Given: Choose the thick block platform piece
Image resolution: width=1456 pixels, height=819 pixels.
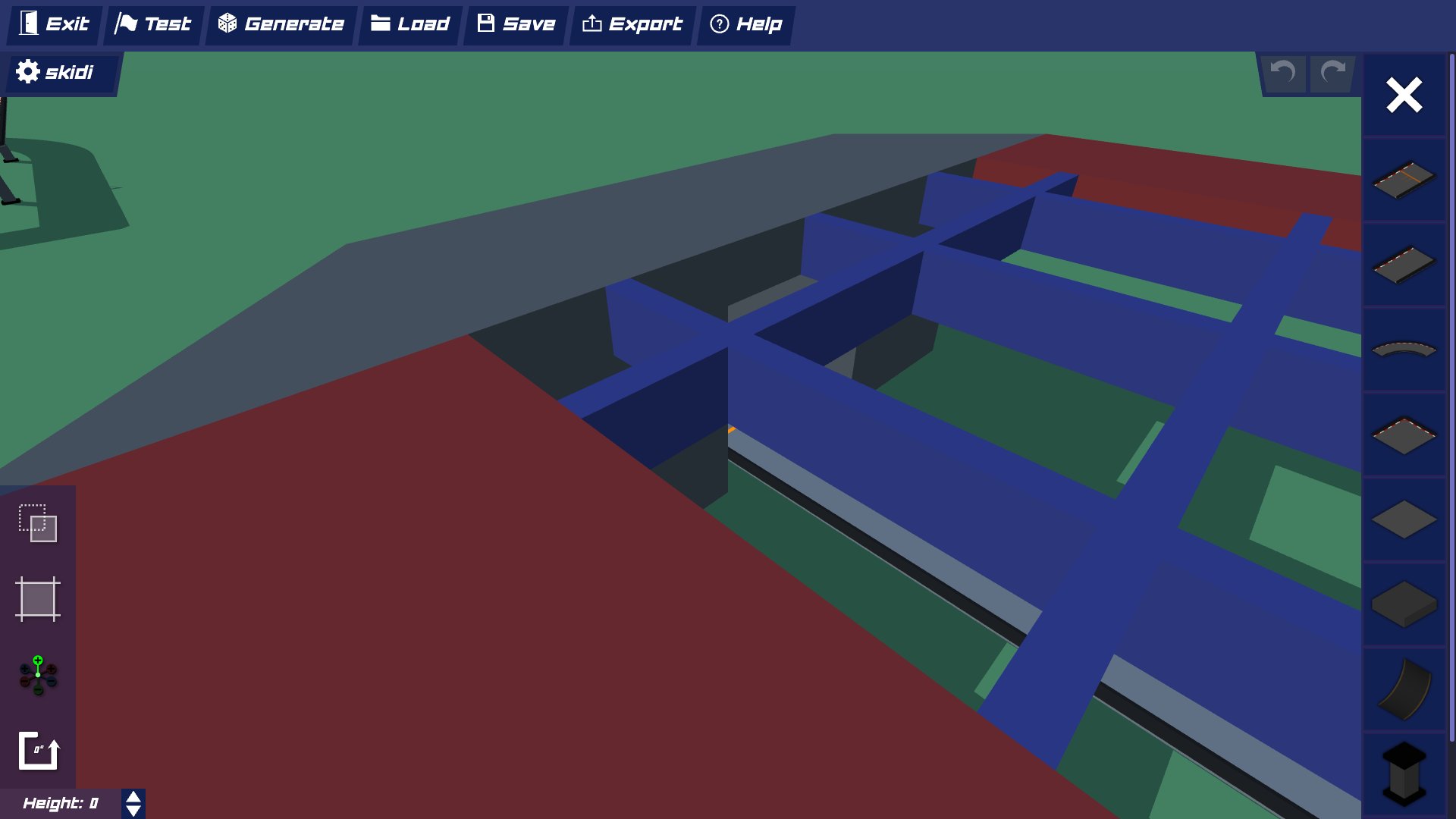Looking at the screenshot, I should coord(1404,604).
